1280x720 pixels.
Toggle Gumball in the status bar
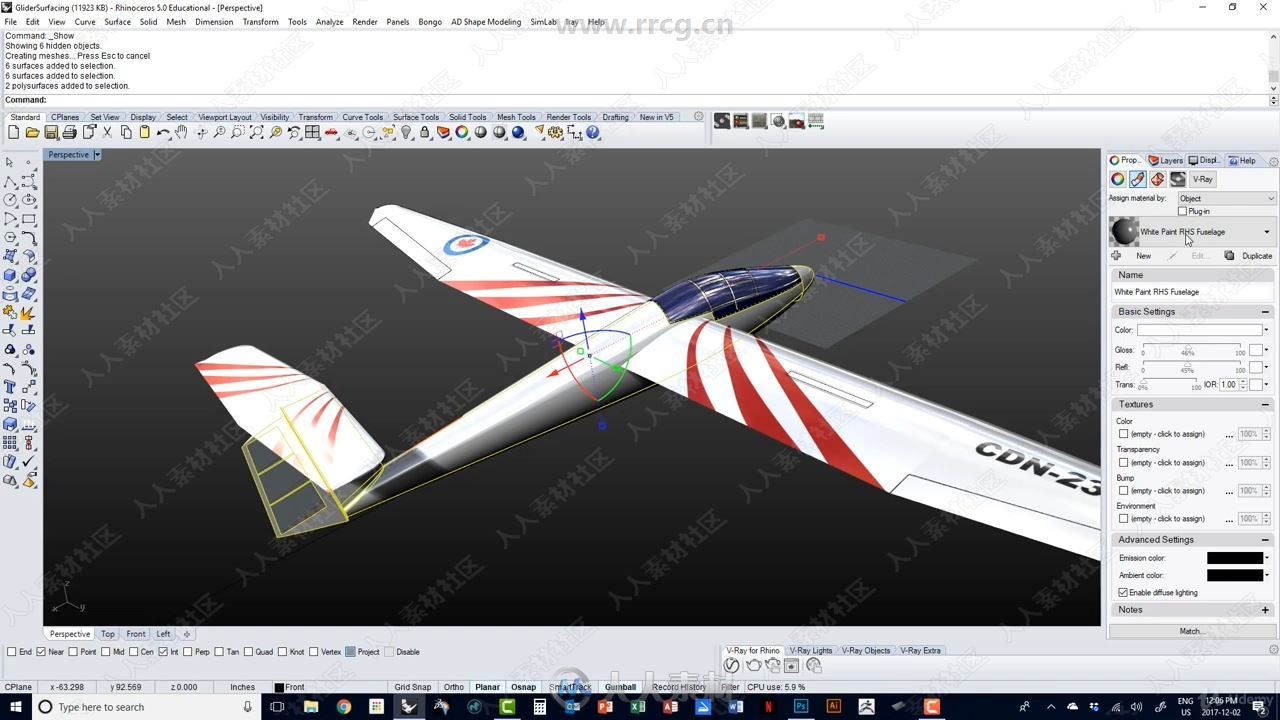click(x=620, y=687)
